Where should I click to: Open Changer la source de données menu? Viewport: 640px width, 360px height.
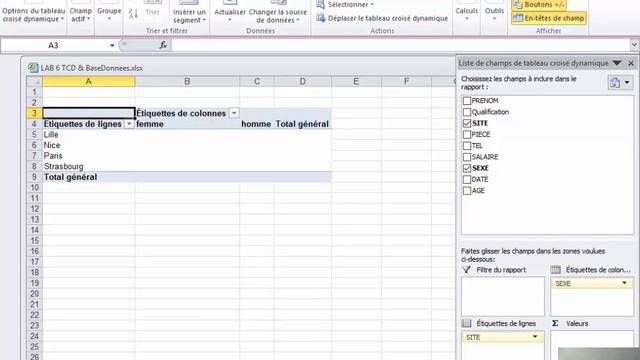point(278,16)
